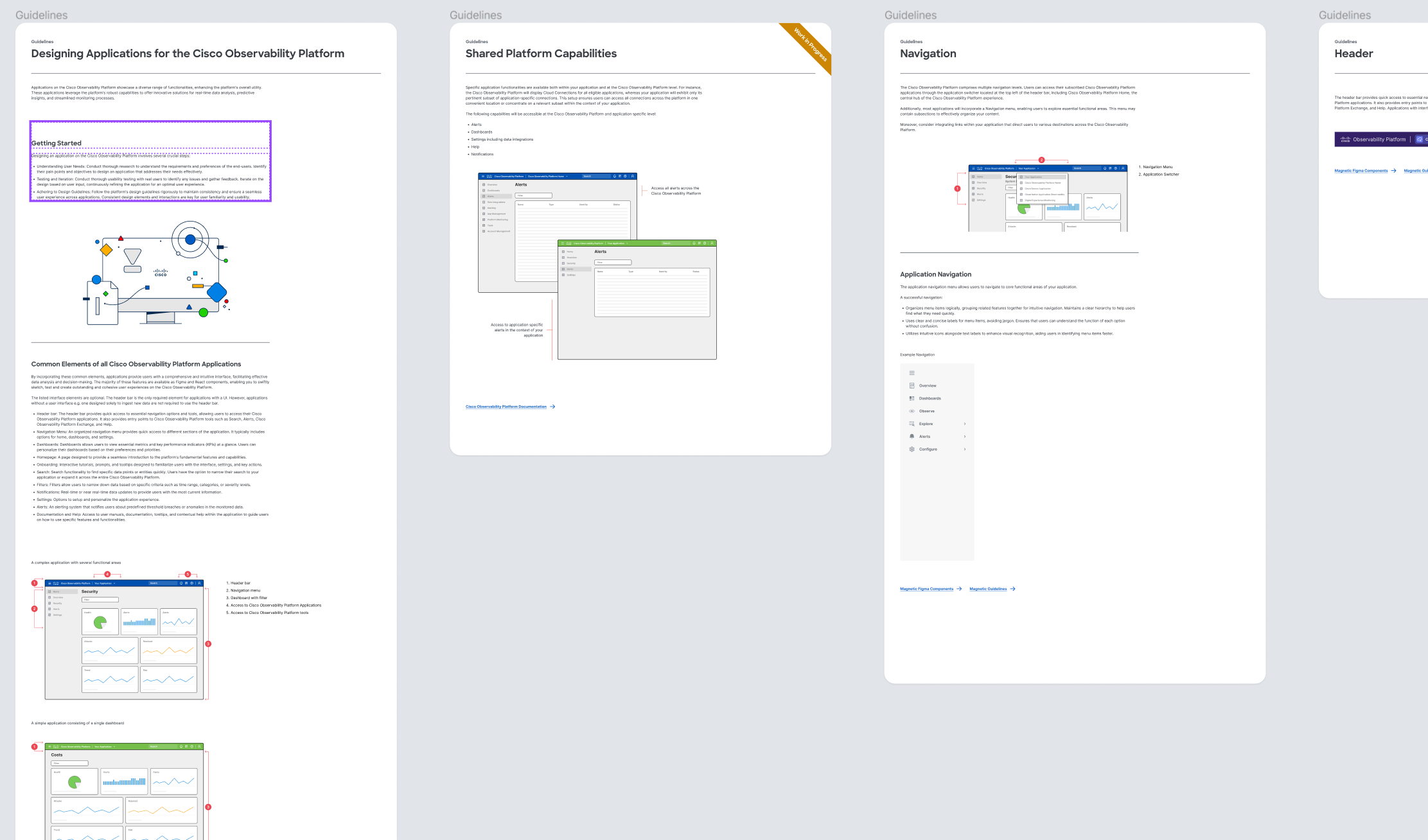Select '3. Dashboard with filter' legend text
1428x840 pixels.
(247, 598)
